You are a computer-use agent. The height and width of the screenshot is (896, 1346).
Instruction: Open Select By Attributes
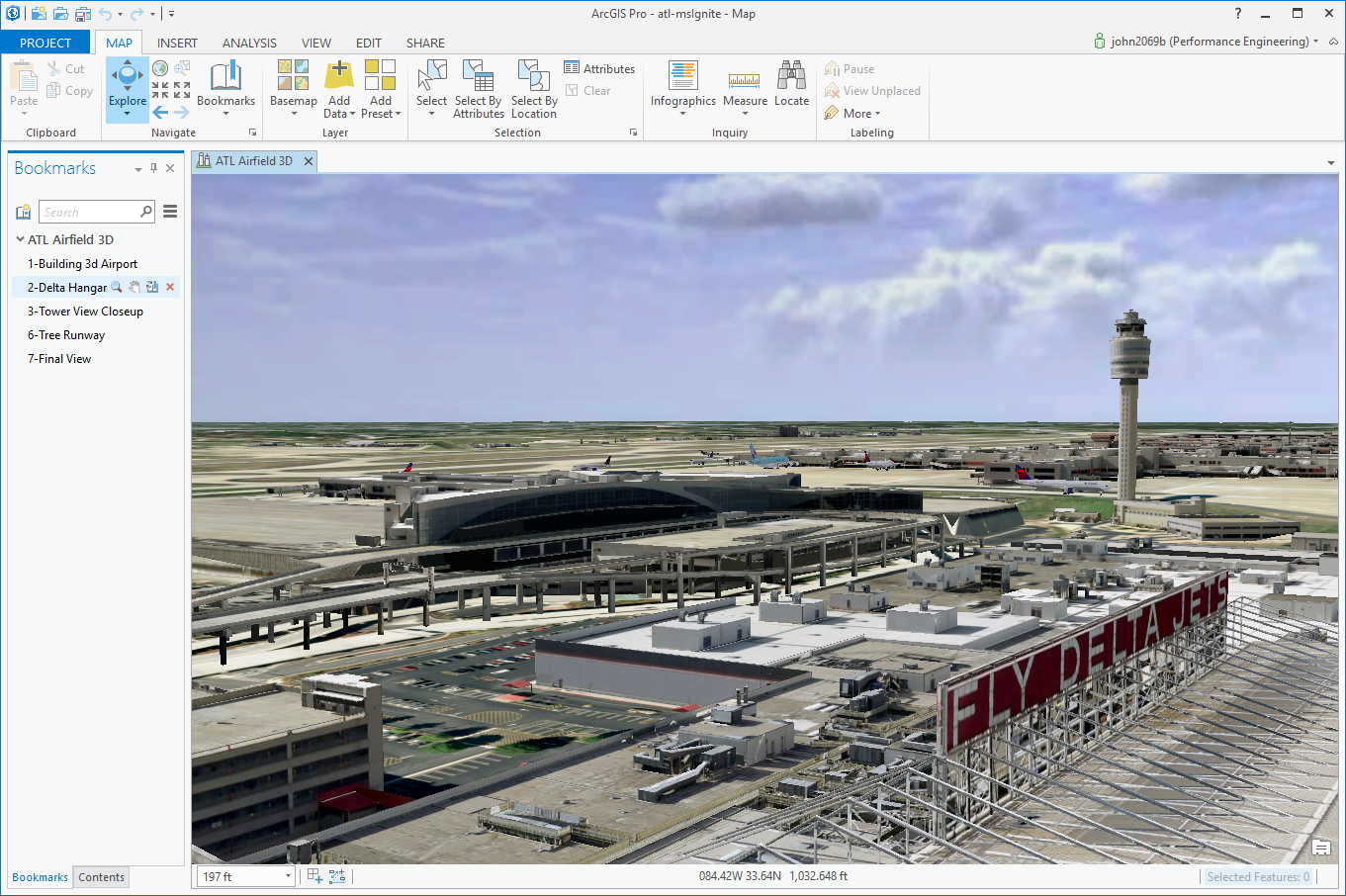pyautogui.click(x=479, y=89)
